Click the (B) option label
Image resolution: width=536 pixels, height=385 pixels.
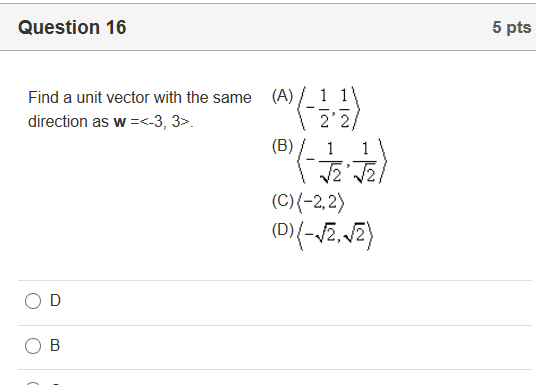(282, 146)
